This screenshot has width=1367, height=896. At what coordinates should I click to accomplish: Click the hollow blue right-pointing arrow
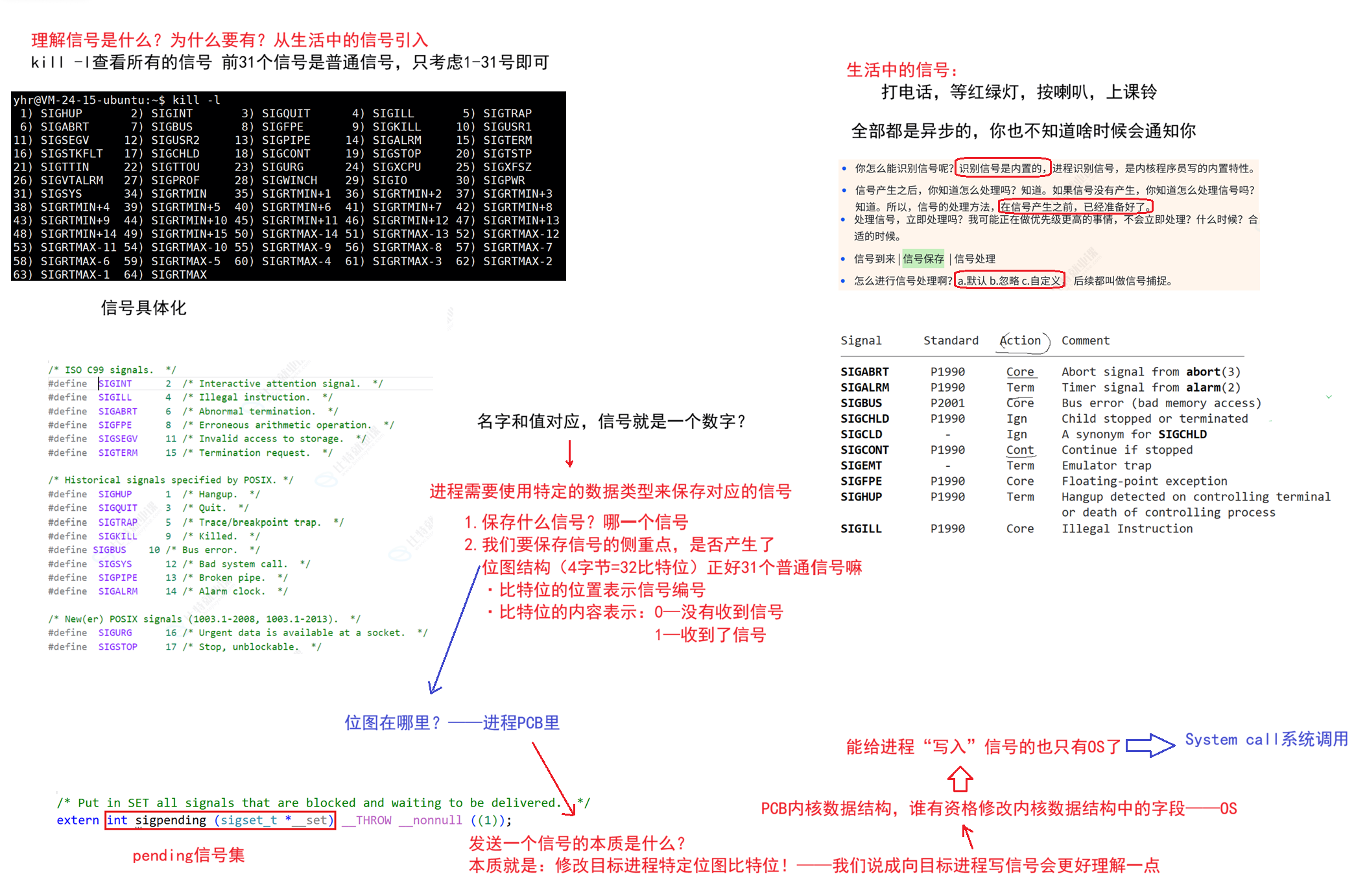point(1150,745)
